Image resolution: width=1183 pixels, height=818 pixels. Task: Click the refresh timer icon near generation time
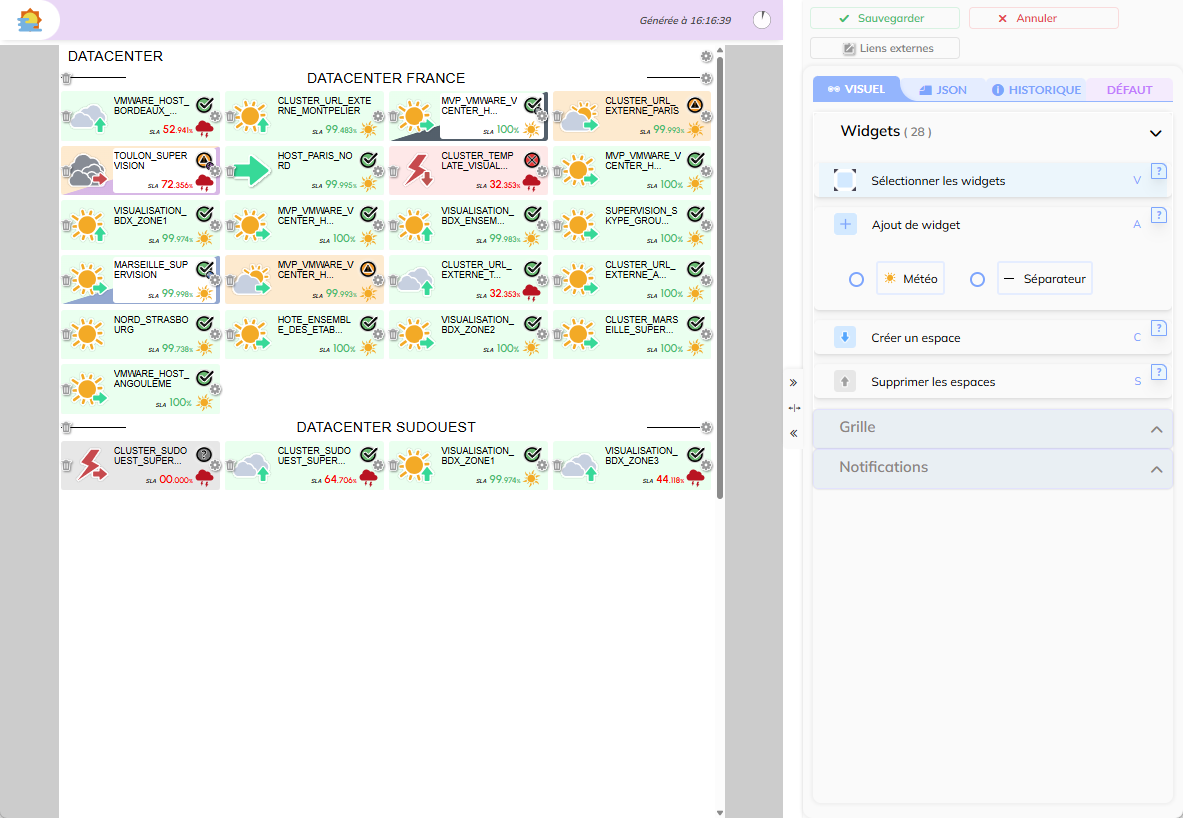click(x=762, y=20)
